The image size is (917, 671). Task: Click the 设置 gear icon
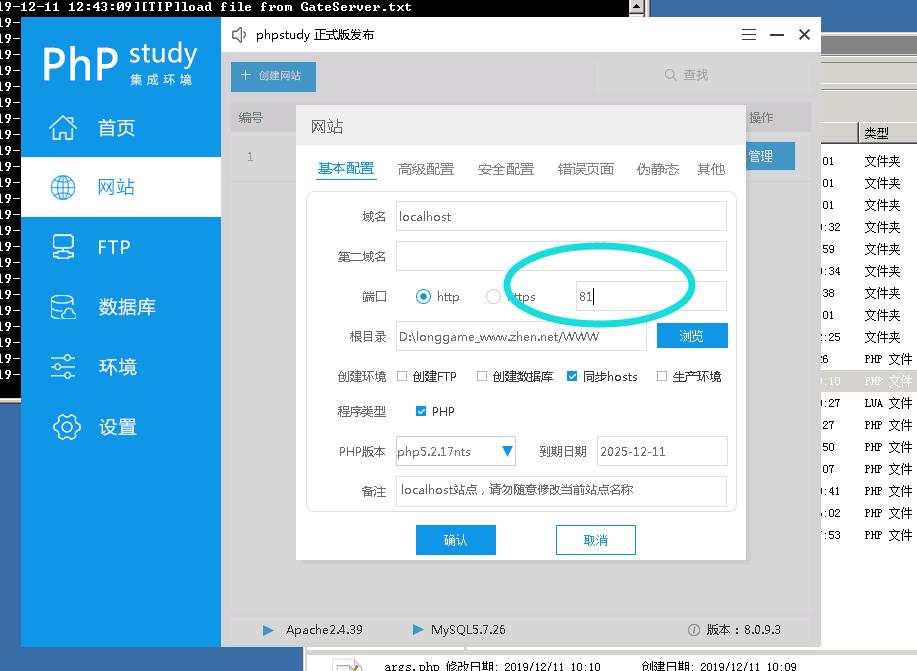point(66,427)
